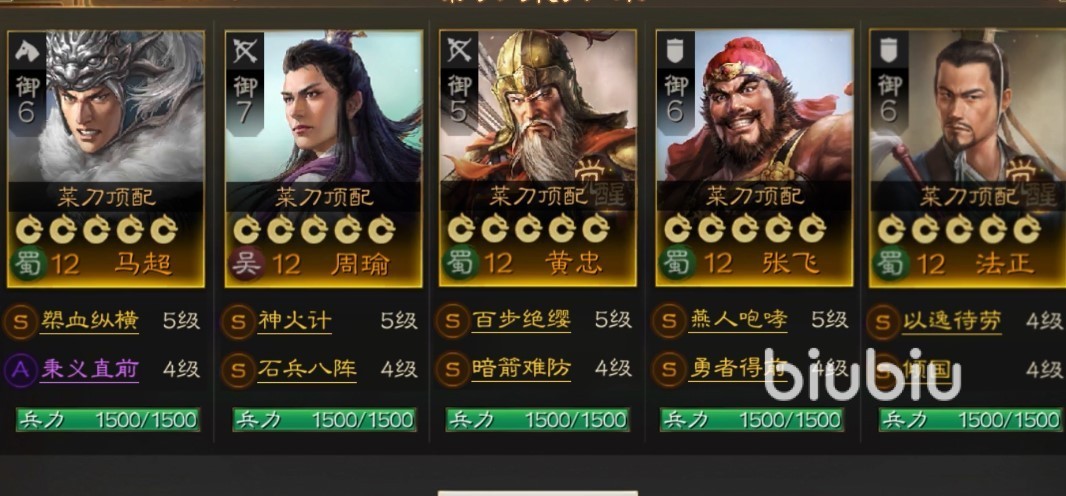The height and width of the screenshot is (496, 1066).
Task: Click 周瑜's green troop strength bar
Action: pos(324,420)
